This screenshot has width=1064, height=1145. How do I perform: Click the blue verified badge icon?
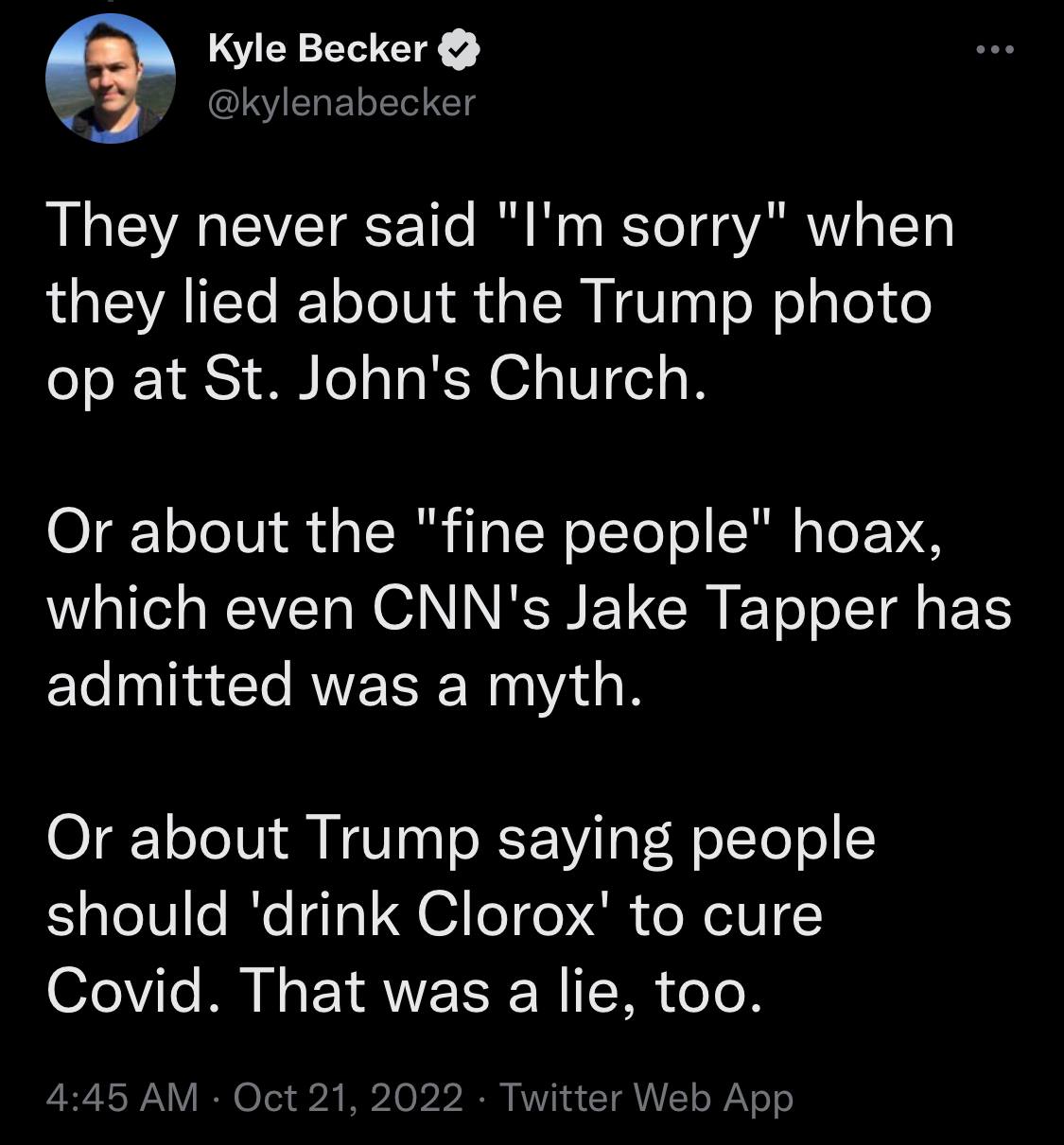(x=461, y=51)
